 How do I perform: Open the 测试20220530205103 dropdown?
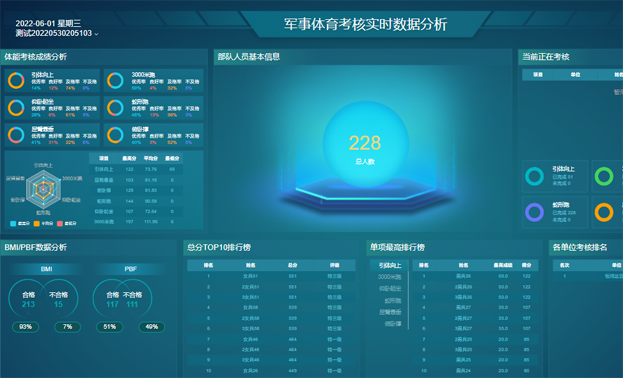point(56,33)
